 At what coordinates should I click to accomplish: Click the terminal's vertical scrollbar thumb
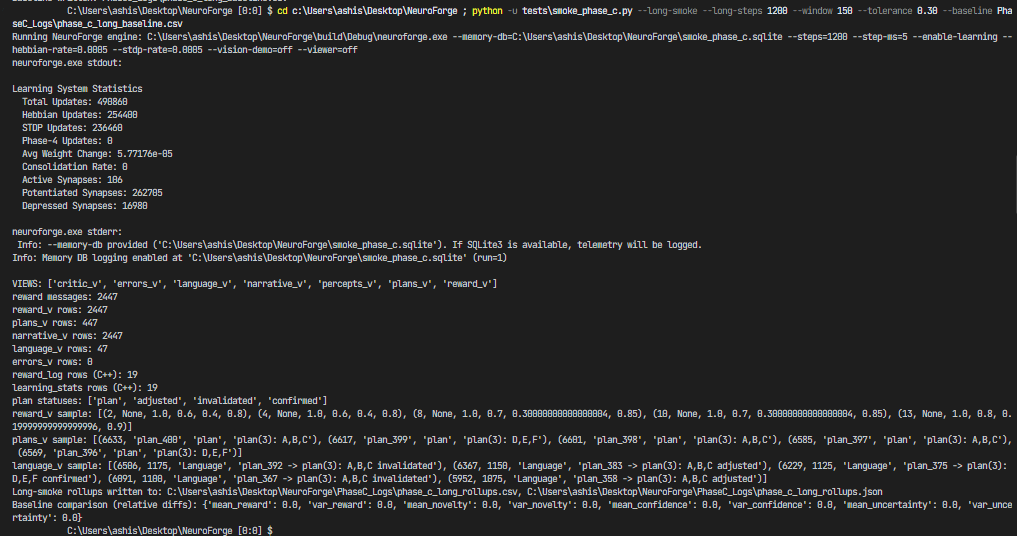1015,185
